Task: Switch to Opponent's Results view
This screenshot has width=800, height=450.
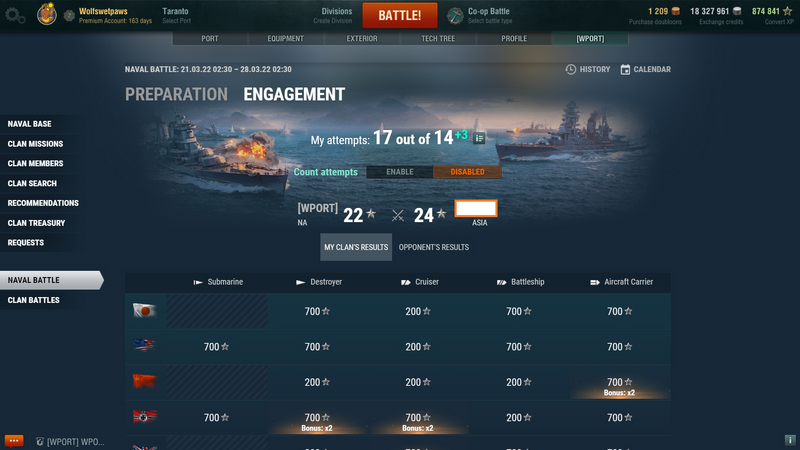Action: click(434, 247)
